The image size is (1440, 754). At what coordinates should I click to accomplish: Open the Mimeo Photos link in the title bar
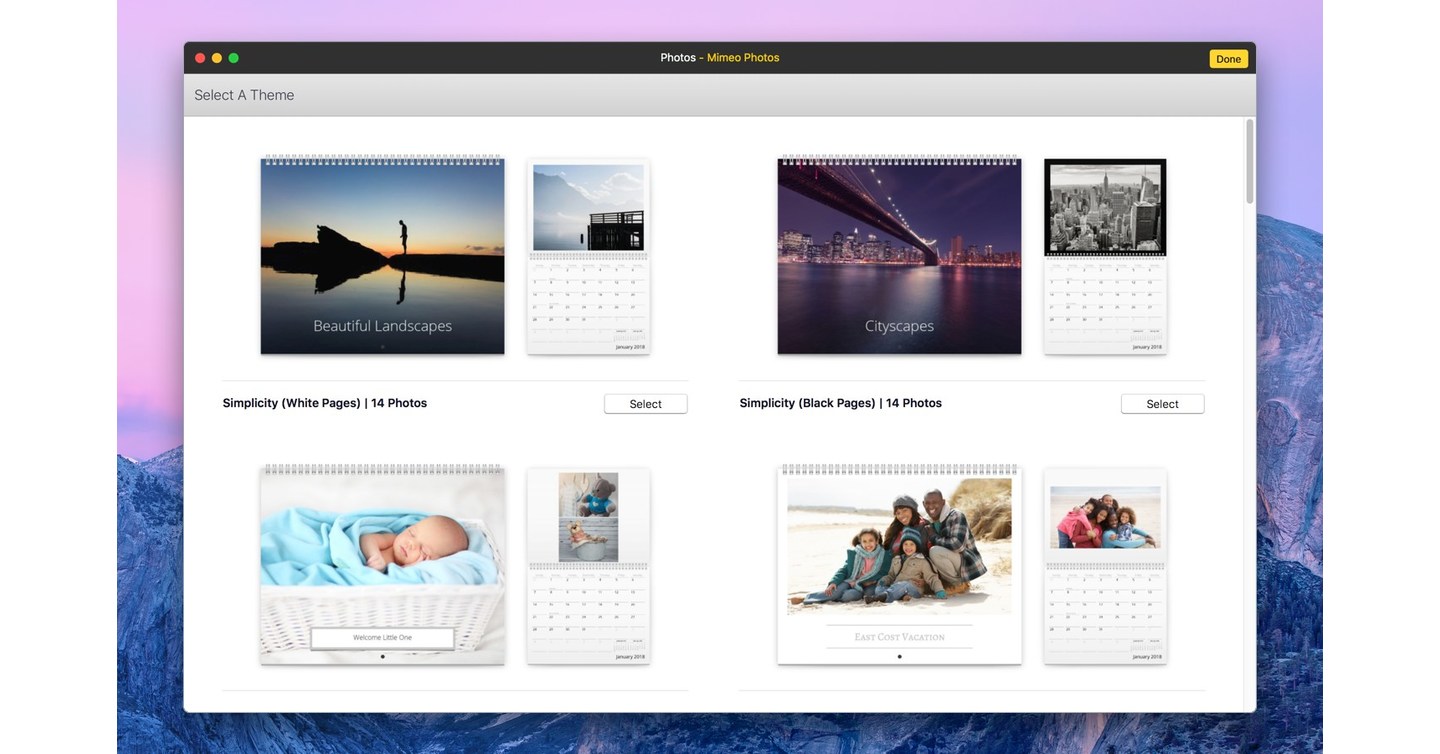tap(744, 55)
